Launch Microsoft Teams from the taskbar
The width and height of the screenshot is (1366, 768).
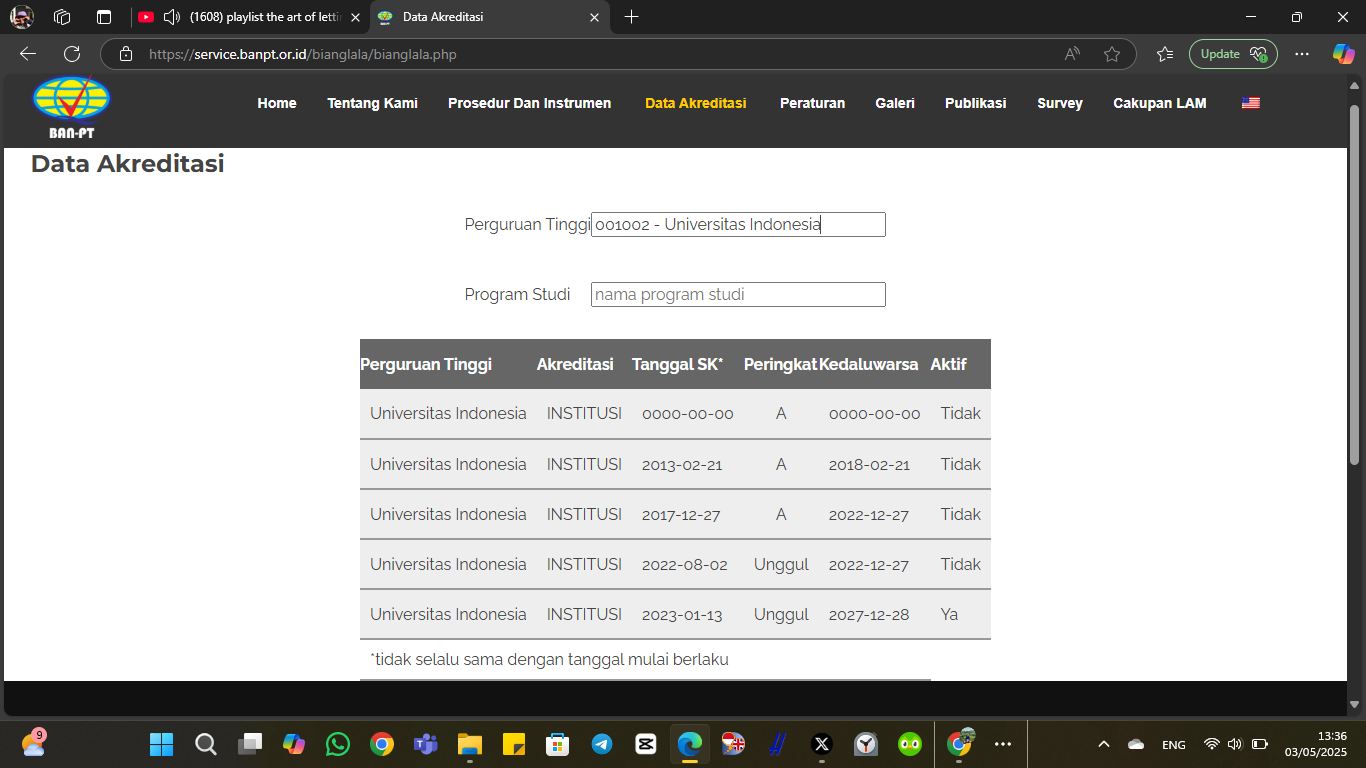pyautogui.click(x=426, y=744)
